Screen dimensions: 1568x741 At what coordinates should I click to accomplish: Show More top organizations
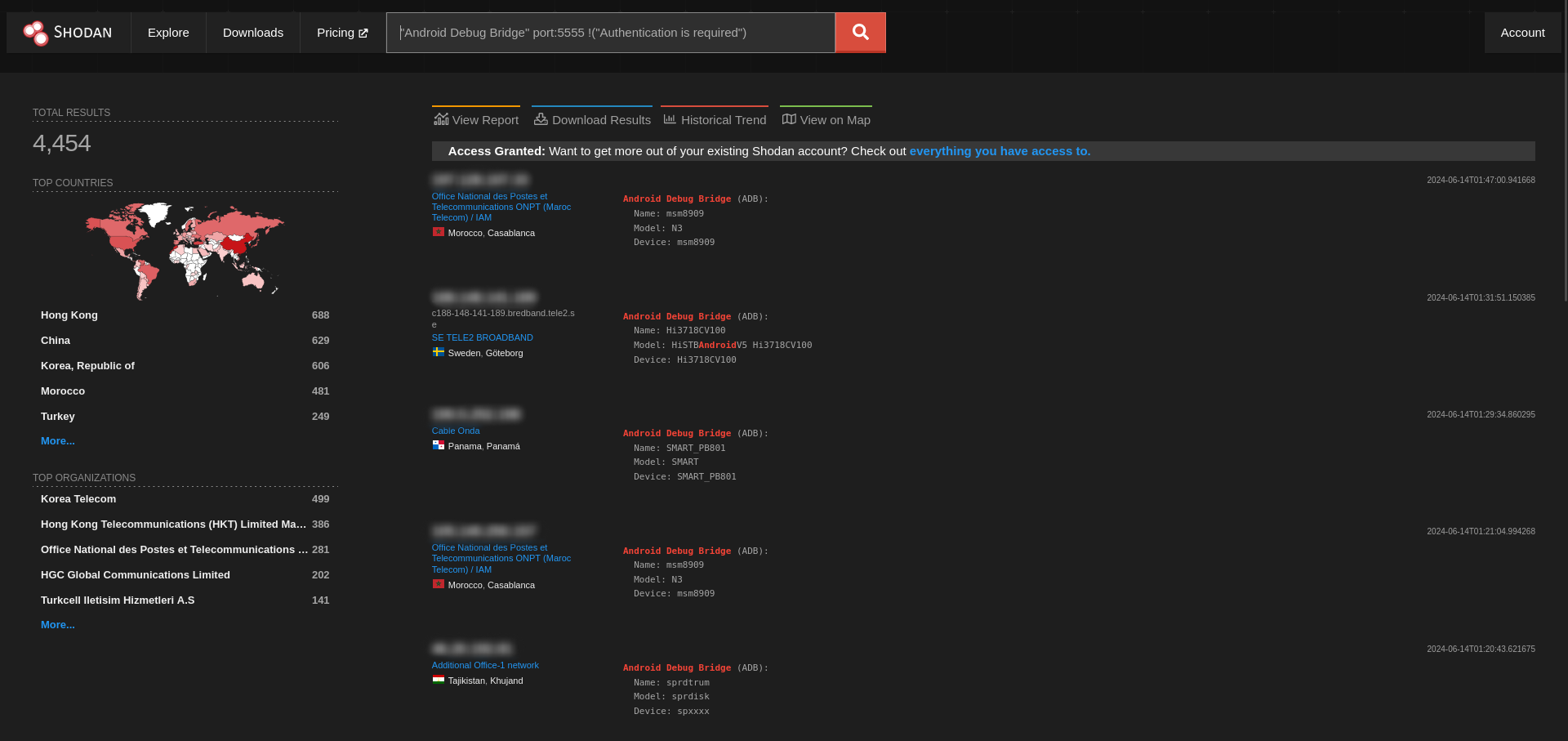pyautogui.click(x=58, y=625)
